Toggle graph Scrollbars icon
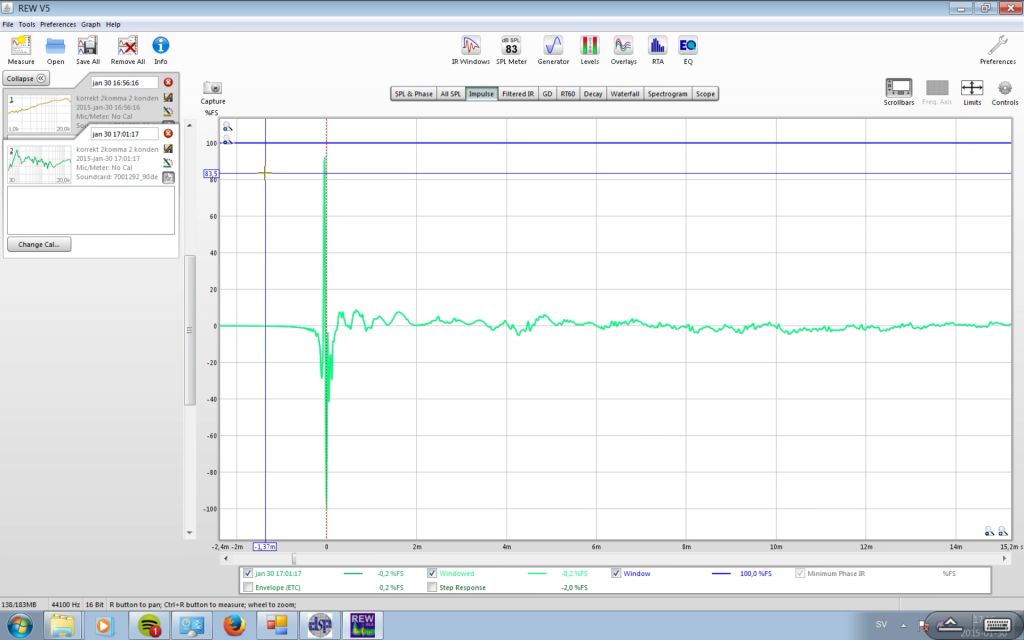This screenshot has height=640, width=1024. (x=899, y=88)
